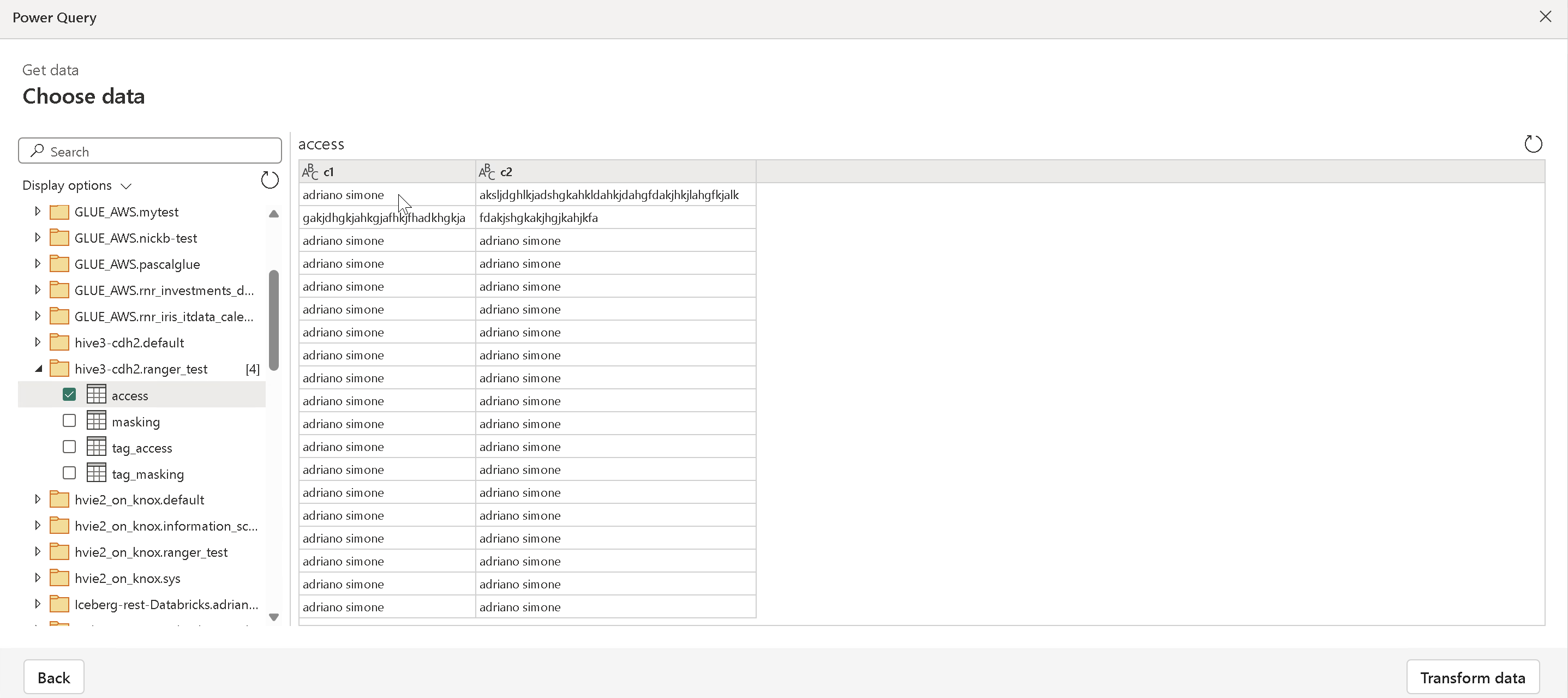
Task: Click in the Search input field
Action: [149, 151]
